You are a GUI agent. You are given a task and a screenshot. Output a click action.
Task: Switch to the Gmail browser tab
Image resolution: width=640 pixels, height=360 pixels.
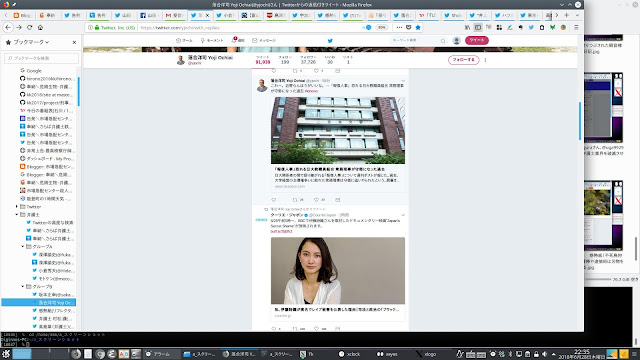pos(175,15)
